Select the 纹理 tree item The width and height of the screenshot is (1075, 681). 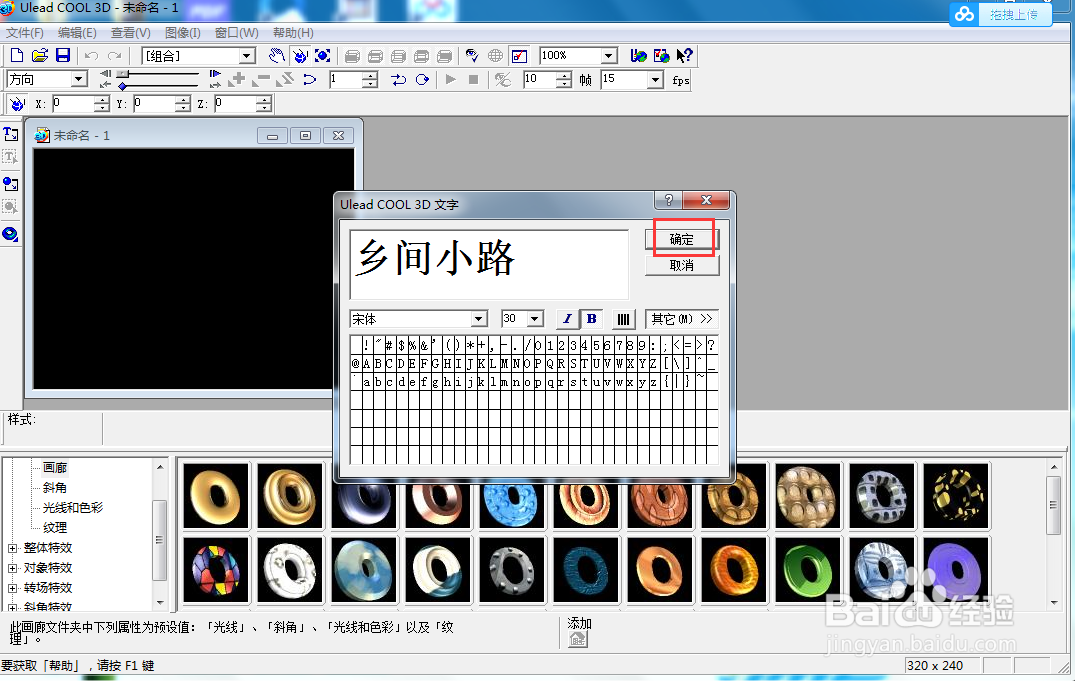point(55,527)
